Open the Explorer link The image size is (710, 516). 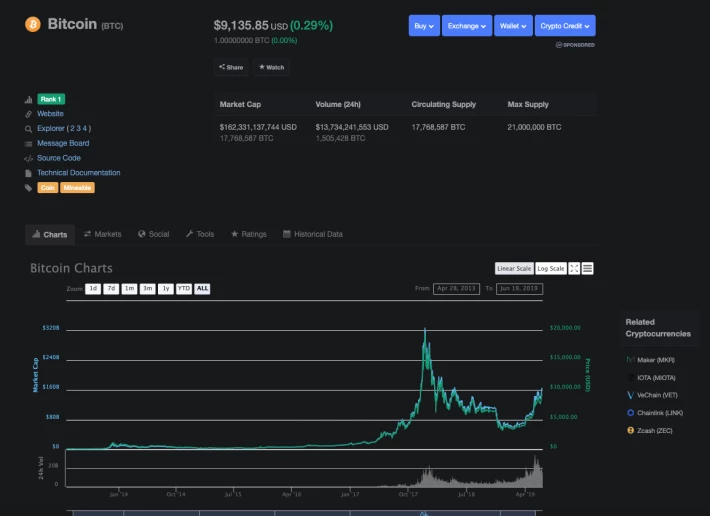pos(51,129)
